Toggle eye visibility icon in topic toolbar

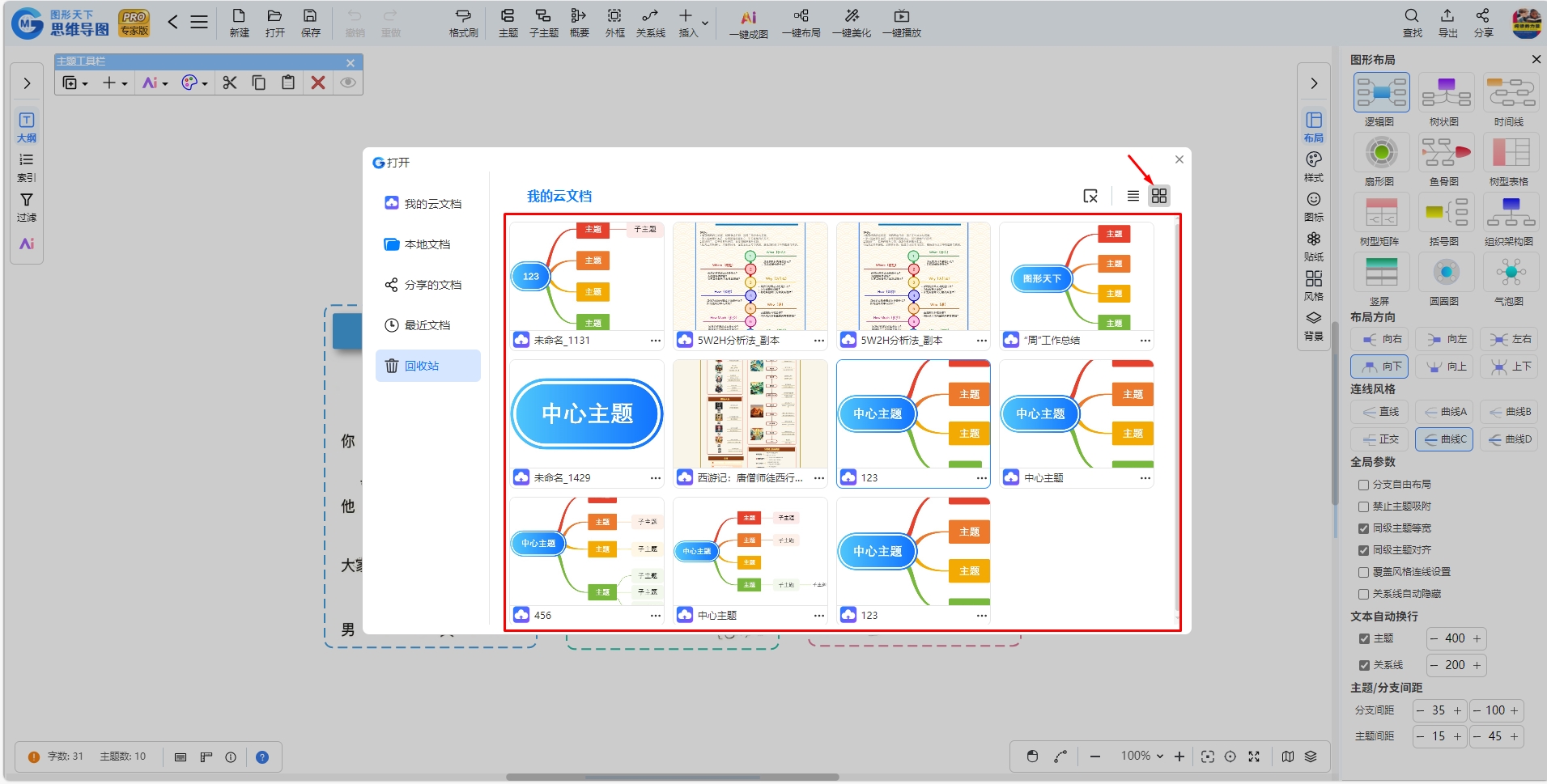pyautogui.click(x=348, y=83)
